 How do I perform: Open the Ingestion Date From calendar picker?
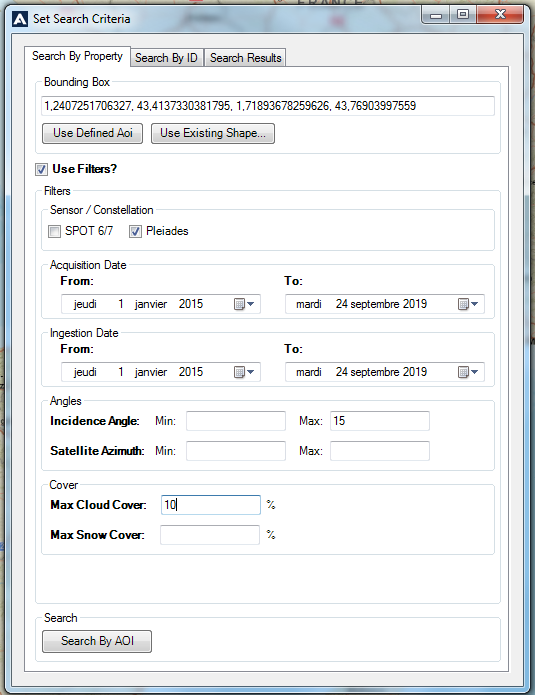[244, 372]
